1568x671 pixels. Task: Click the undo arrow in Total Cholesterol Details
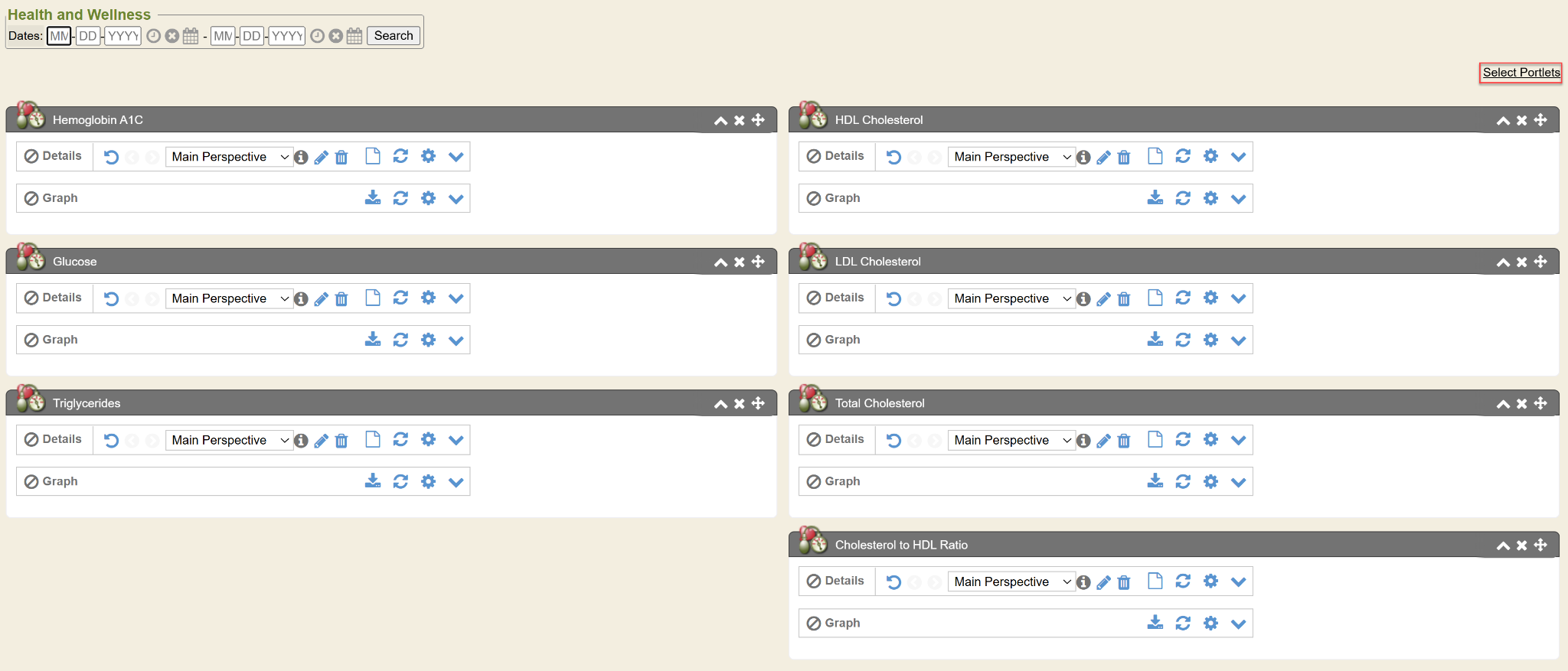pos(893,441)
